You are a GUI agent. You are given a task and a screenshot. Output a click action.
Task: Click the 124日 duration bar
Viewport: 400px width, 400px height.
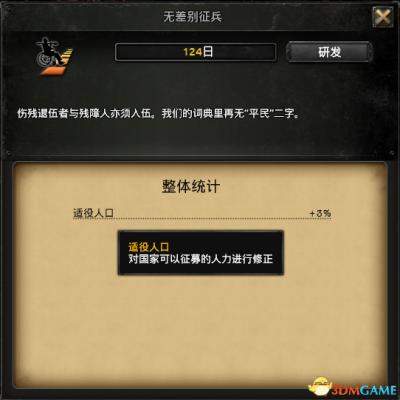[x=196, y=52]
